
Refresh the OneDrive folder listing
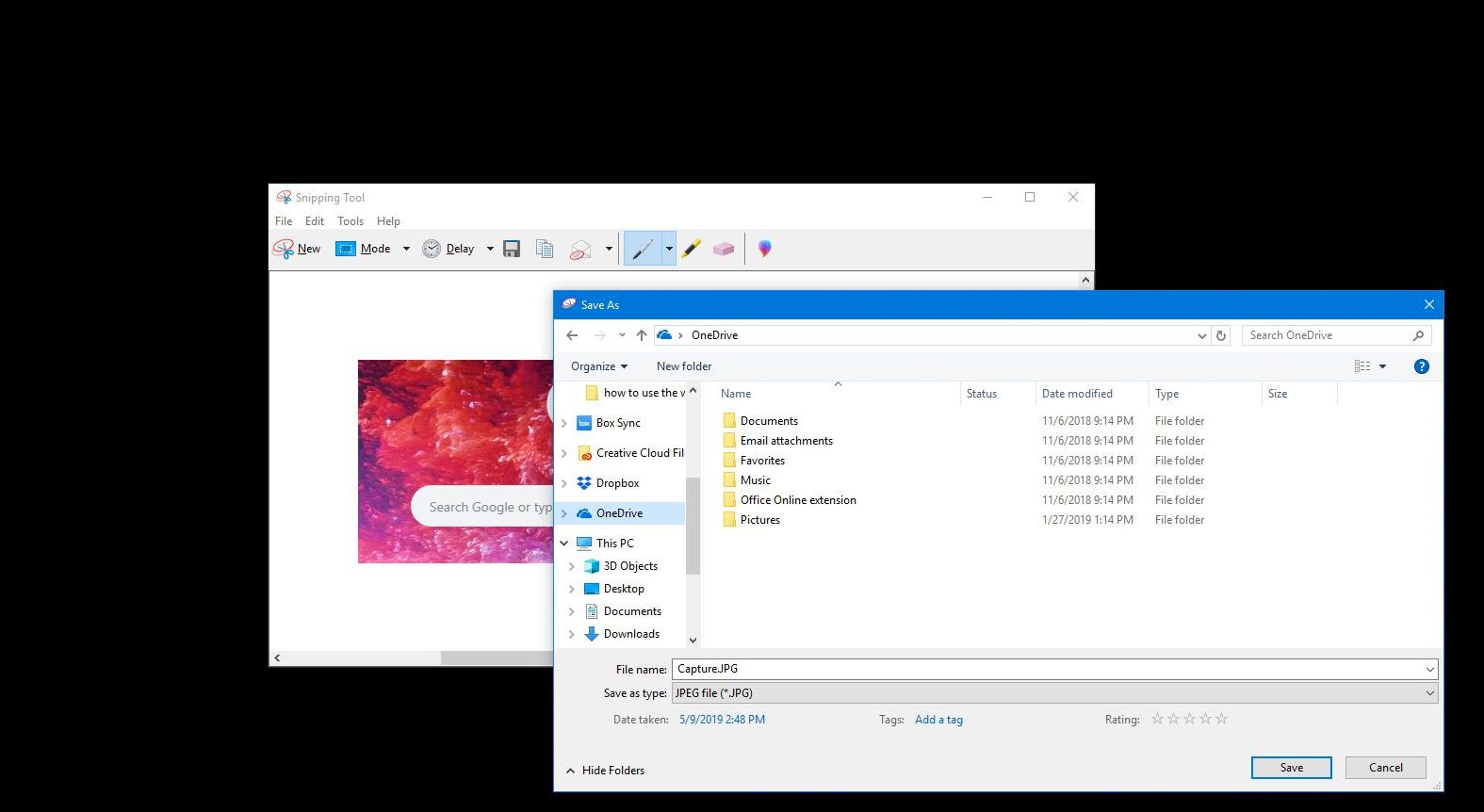point(1221,335)
